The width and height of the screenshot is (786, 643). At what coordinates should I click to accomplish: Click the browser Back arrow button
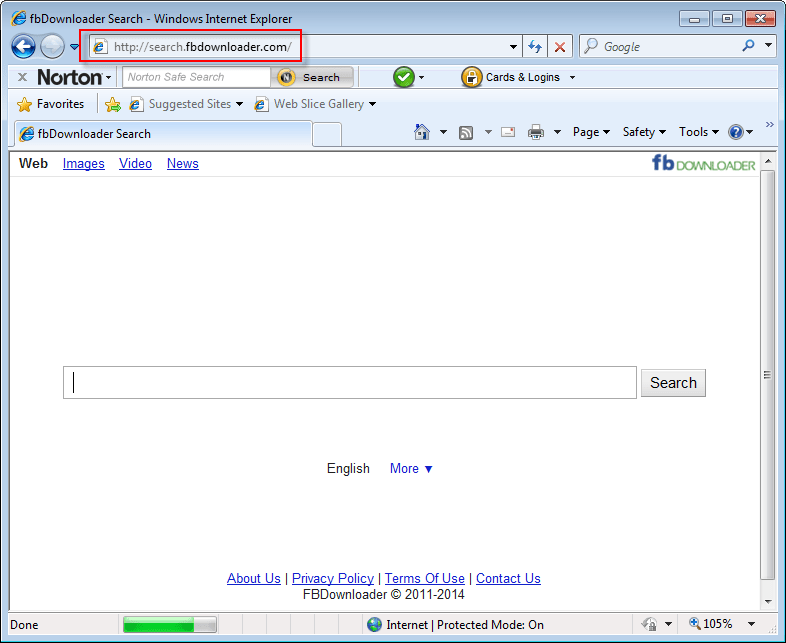[23, 47]
